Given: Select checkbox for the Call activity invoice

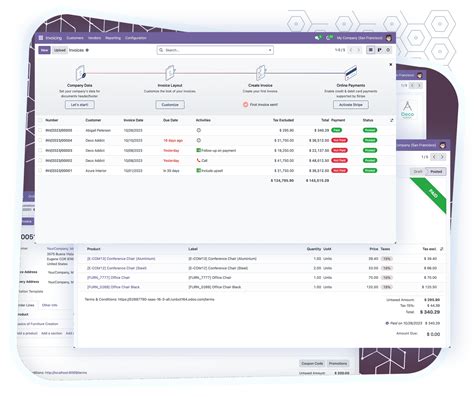Looking at the screenshot, I should tap(40, 160).
